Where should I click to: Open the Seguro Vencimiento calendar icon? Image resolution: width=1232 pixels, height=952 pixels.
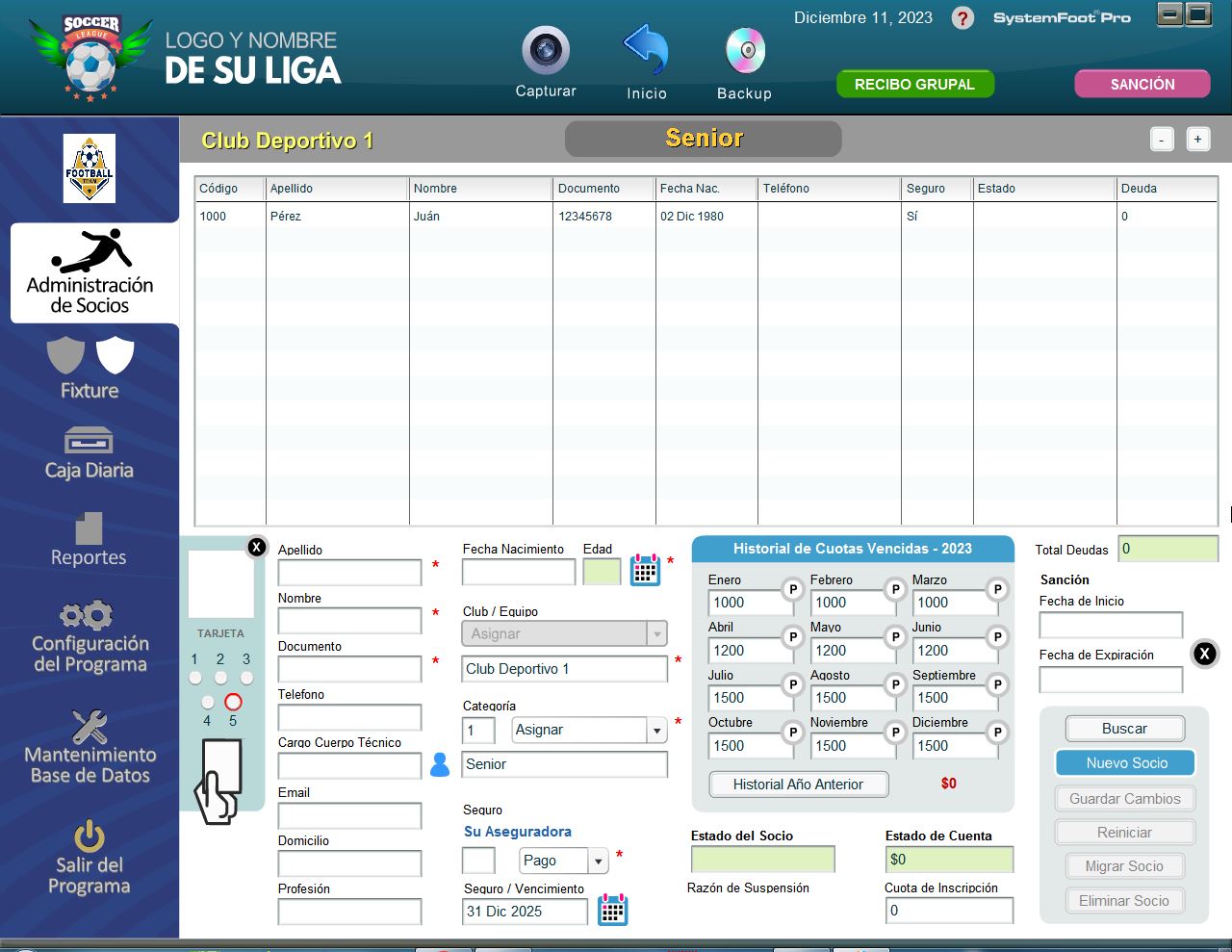pyautogui.click(x=613, y=910)
